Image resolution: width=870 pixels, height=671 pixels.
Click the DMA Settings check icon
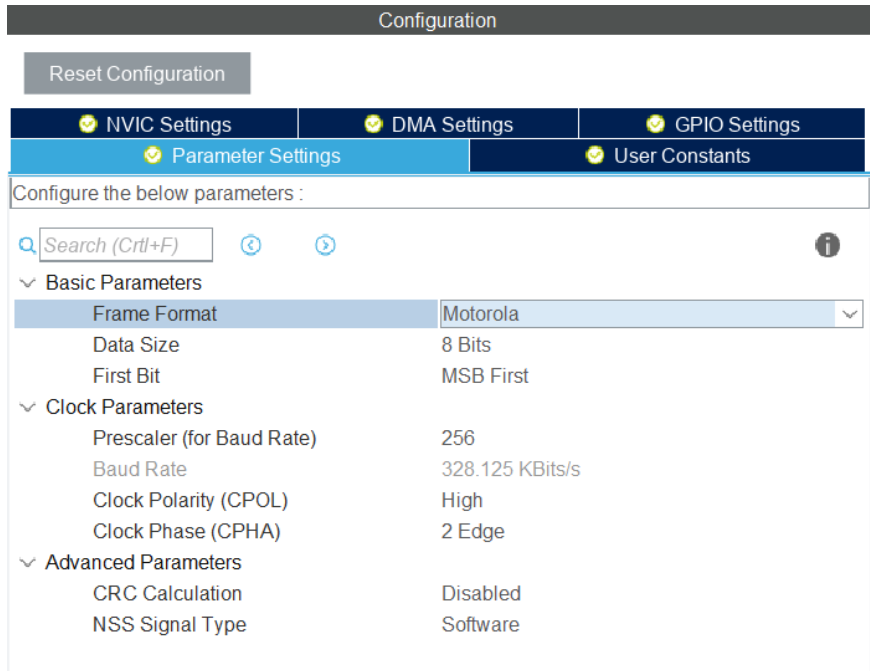pos(373,124)
